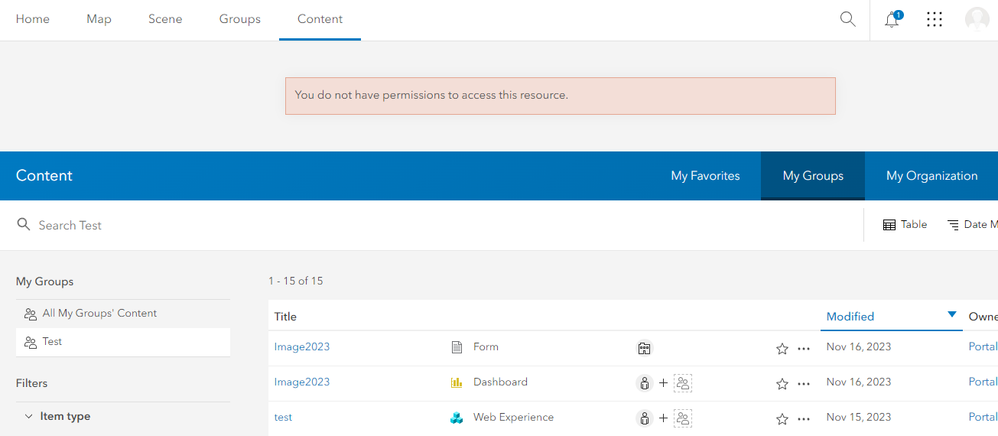
Task: Click the organization sharing icon on Form row
Action: pyautogui.click(x=644, y=348)
